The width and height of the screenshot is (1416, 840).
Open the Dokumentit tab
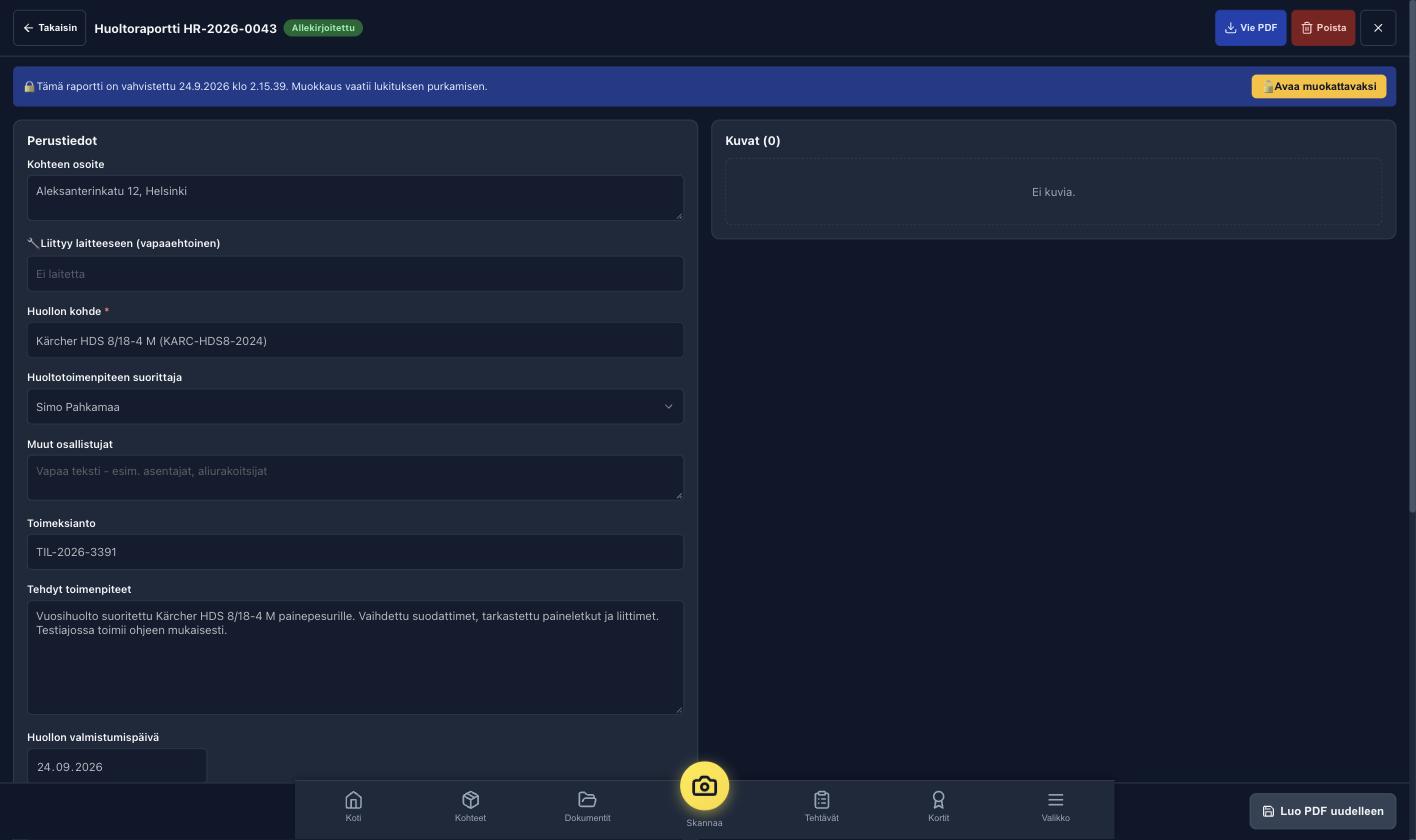pos(587,806)
